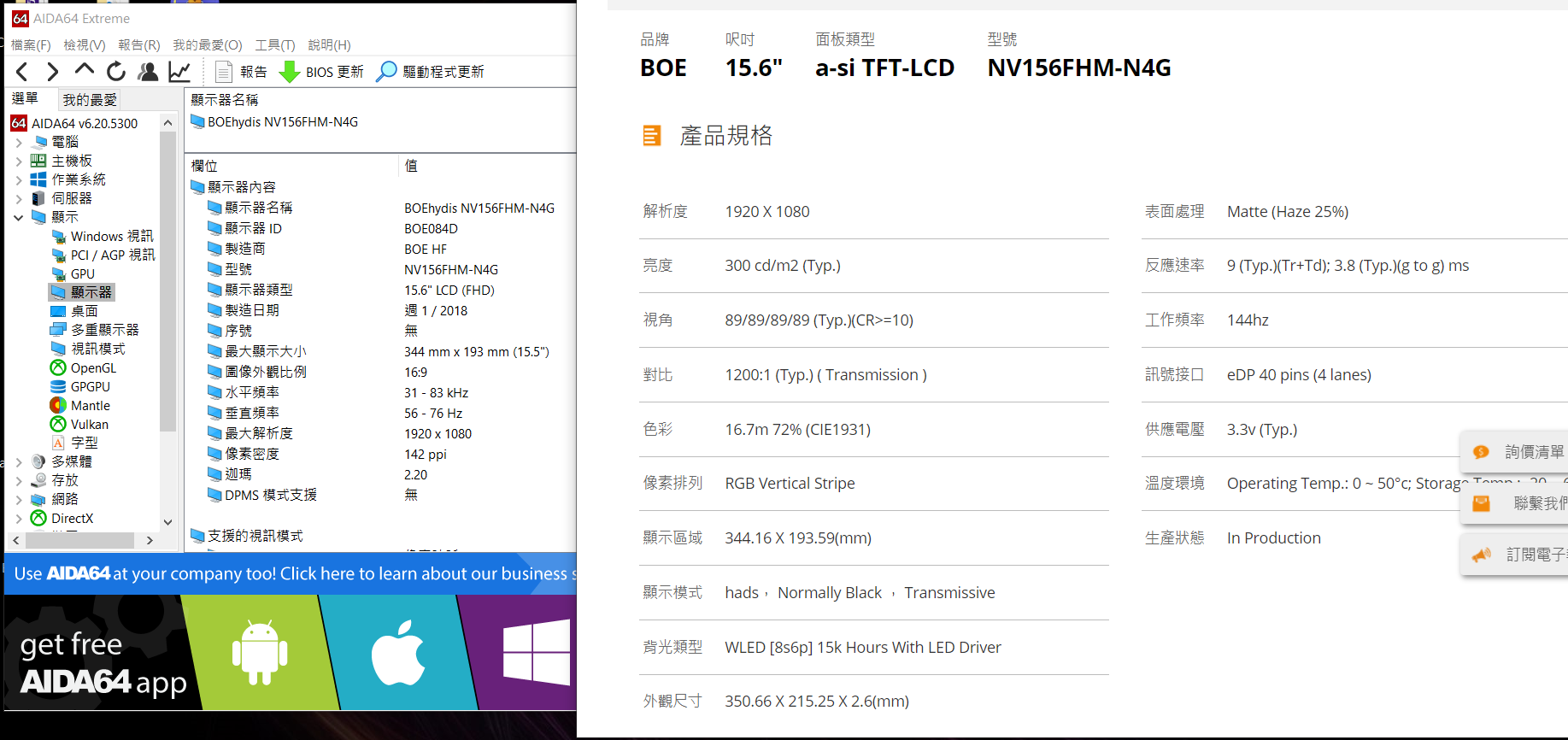Click the AIDA64 forward navigation arrow
The width and height of the screenshot is (1568, 740).
click(53, 72)
